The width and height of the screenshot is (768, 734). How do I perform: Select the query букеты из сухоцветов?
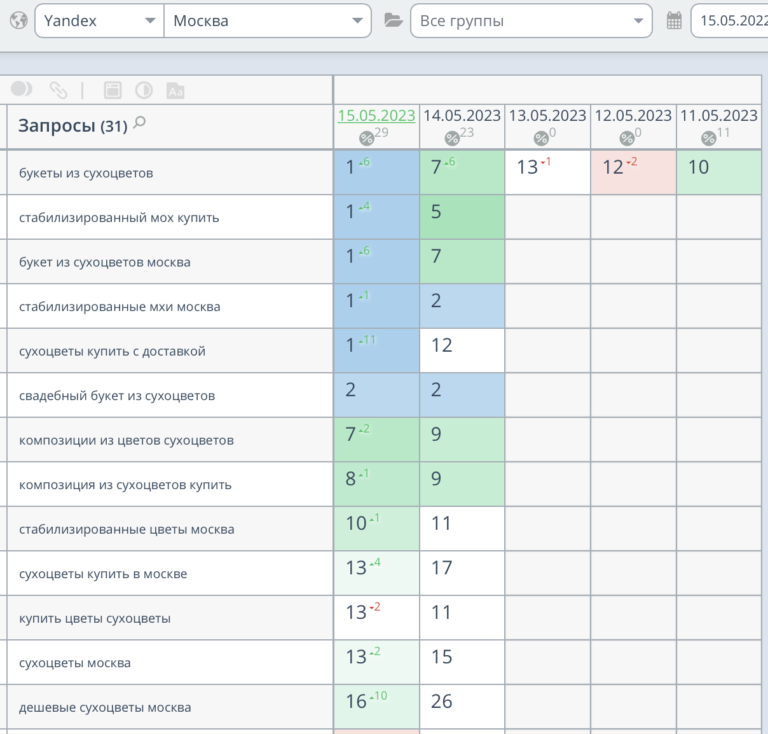pos(86,173)
